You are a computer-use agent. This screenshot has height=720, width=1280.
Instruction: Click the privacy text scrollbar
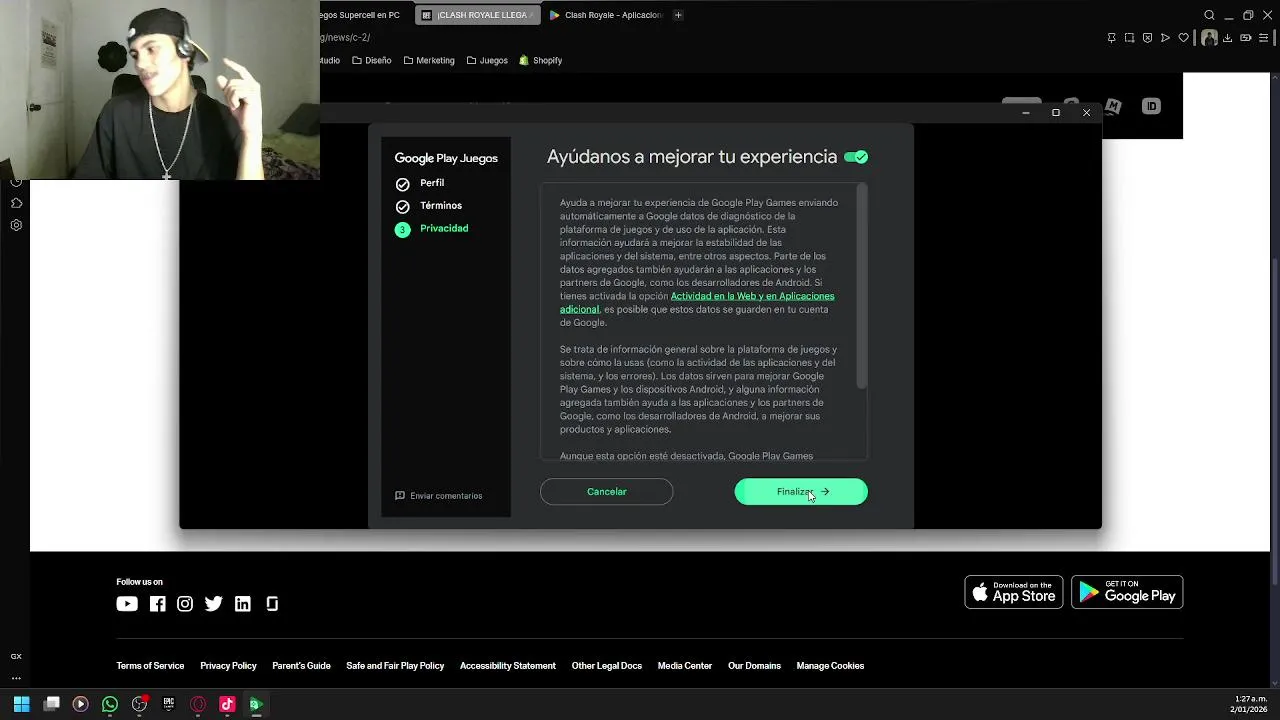861,288
